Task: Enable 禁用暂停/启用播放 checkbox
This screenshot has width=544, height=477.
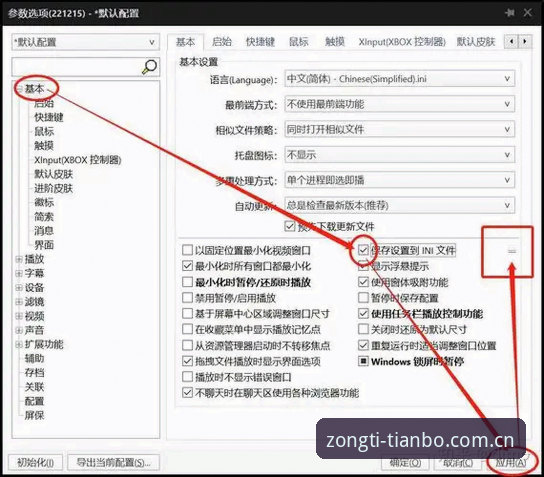Action: click(x=187, y=298)
